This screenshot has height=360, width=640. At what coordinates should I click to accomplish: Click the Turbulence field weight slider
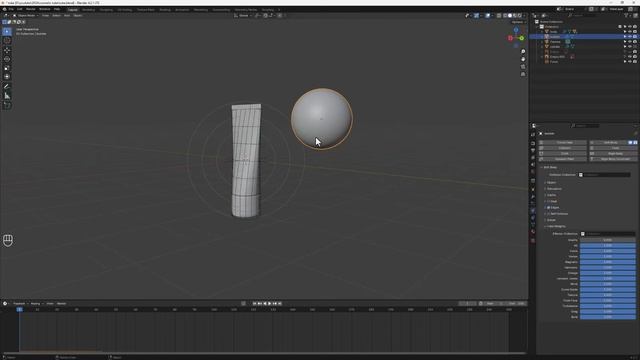[607, 306]
